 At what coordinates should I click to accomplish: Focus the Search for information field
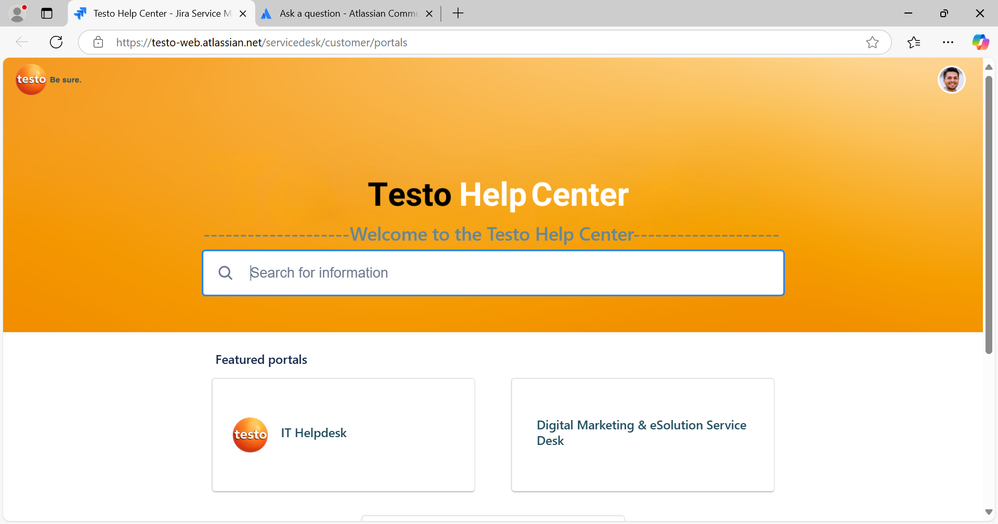point(493,273)
